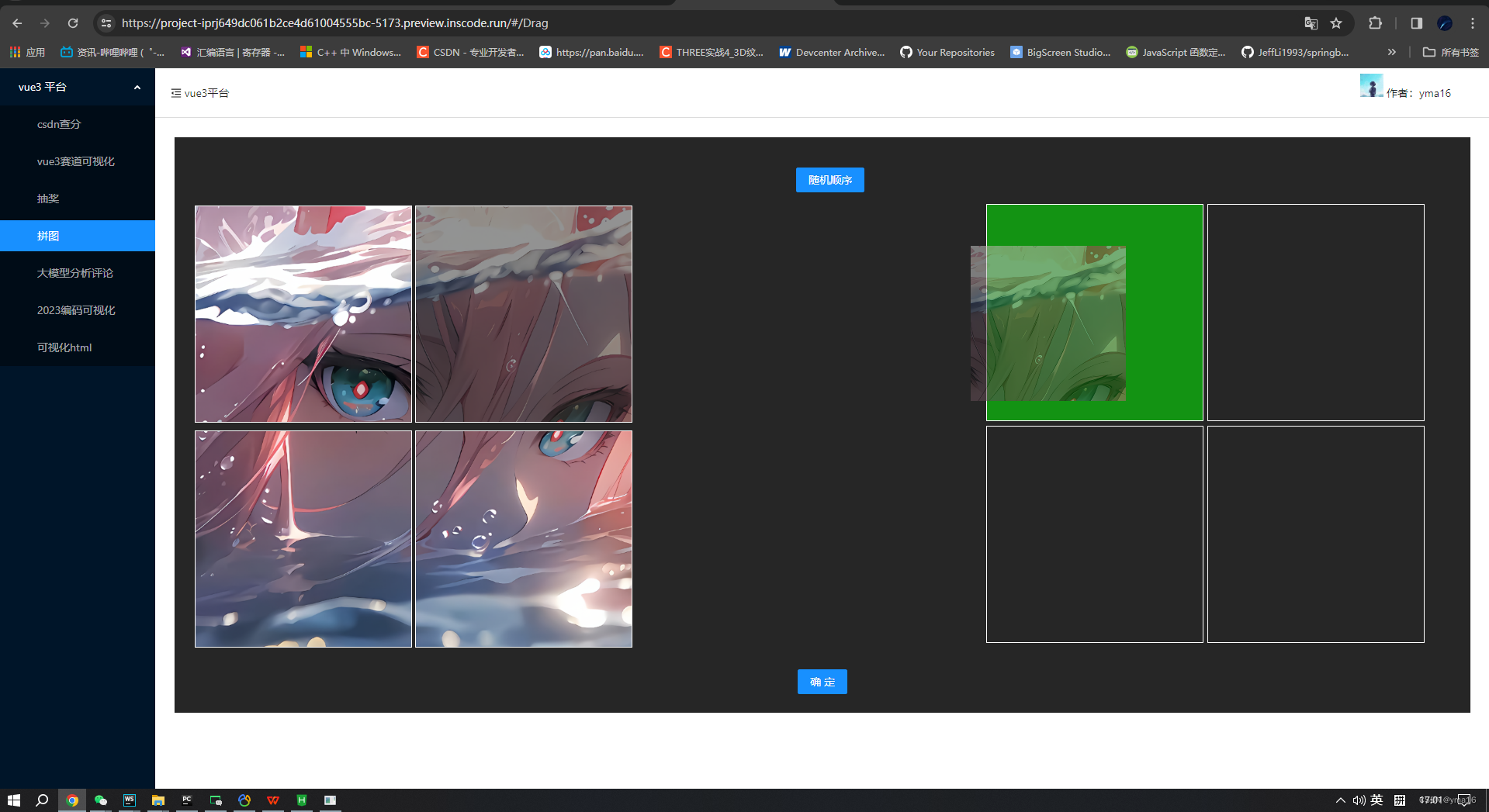Open the 所有书签 folder
This screenshot has height=812, width=1489.
(1451, 52)
